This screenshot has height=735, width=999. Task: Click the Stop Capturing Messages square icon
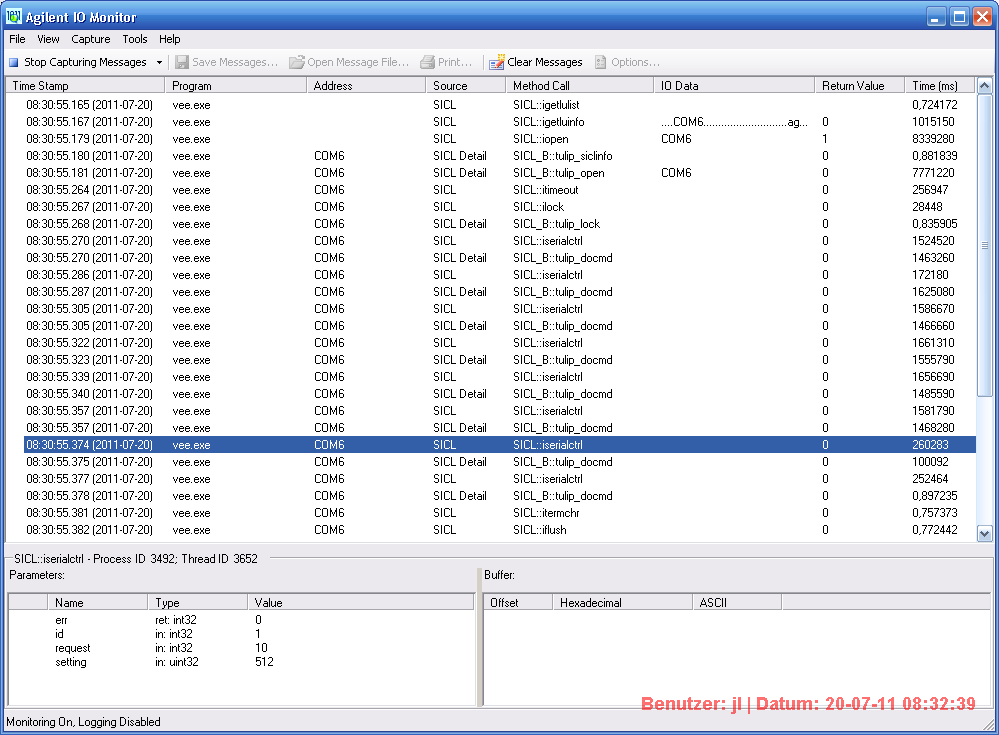(x=14, y=62)
